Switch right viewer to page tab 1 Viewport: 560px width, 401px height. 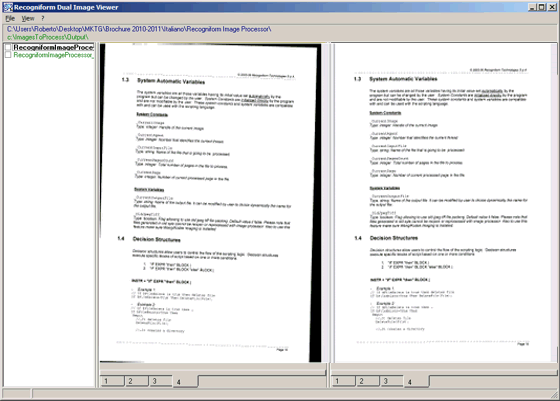344,381
